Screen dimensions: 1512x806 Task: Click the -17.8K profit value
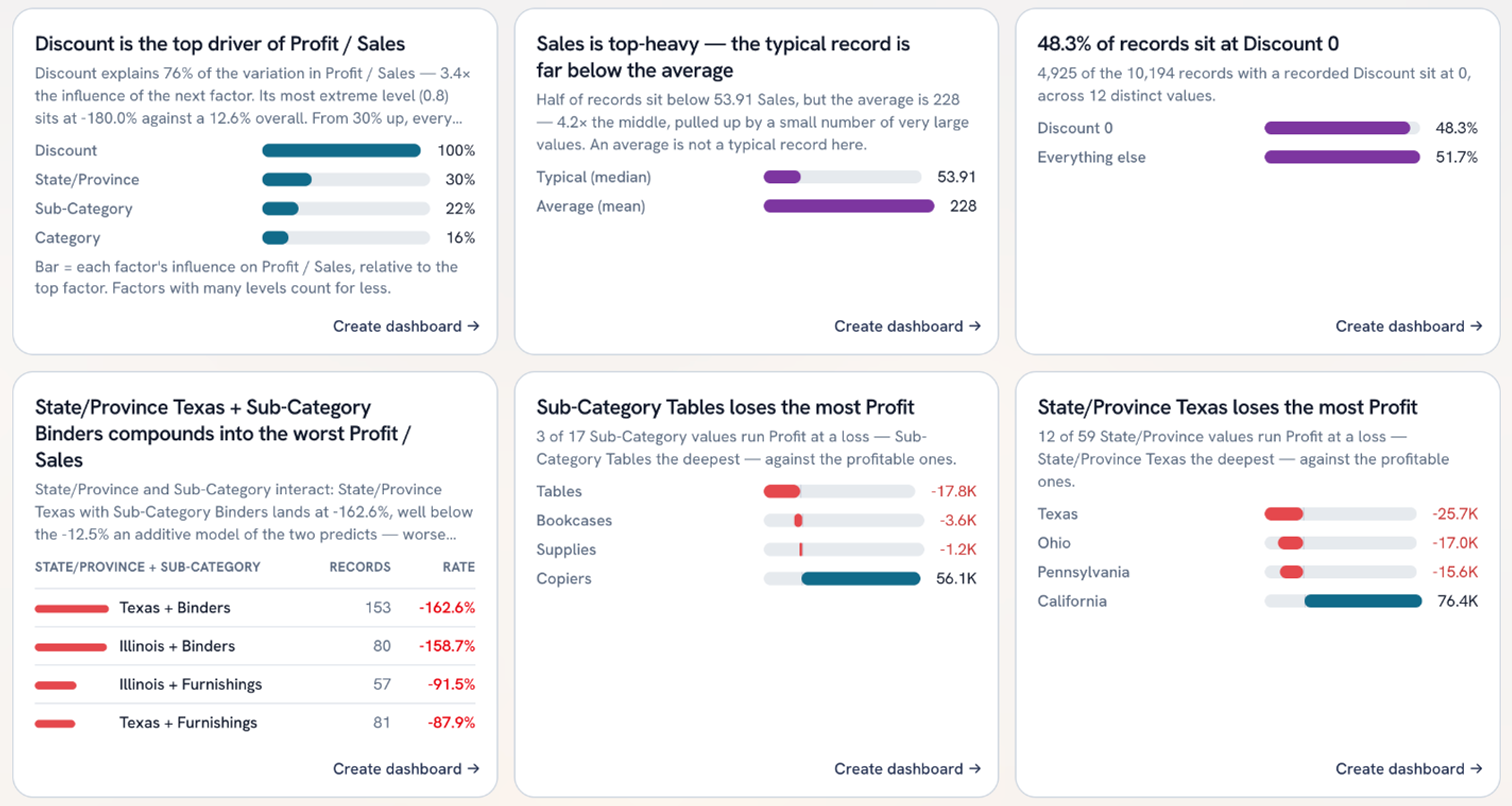coord(954,491)
